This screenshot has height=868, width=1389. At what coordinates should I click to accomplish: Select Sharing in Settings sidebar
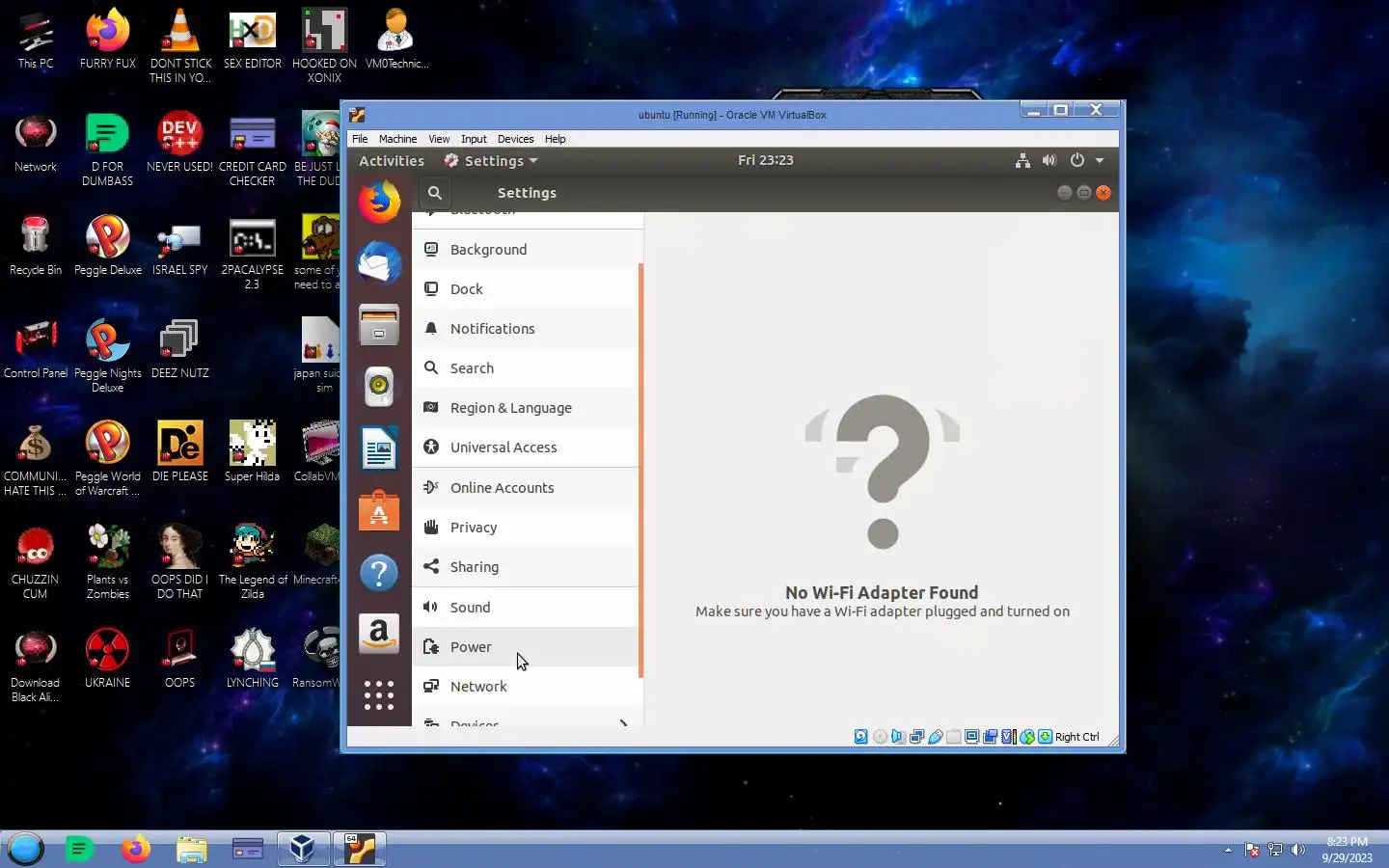click(526, 566)
